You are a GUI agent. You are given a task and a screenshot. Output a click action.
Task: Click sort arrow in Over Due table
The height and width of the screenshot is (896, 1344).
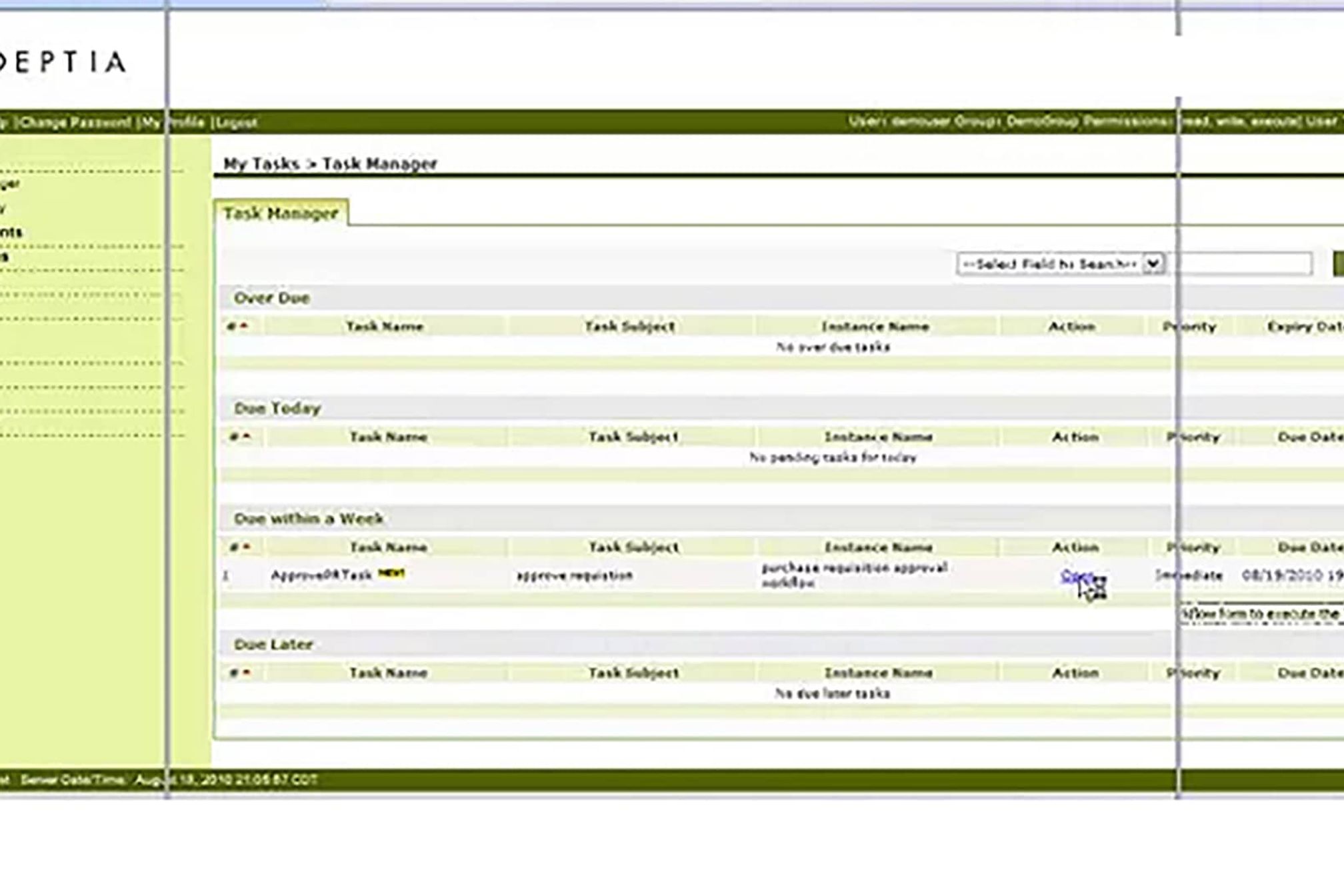[243, 326]
